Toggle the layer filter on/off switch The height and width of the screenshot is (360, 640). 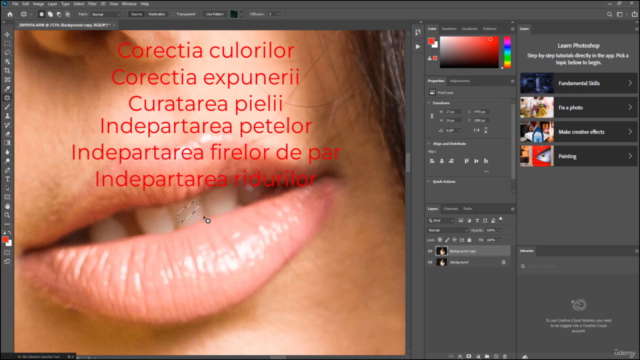click(501, 220)
